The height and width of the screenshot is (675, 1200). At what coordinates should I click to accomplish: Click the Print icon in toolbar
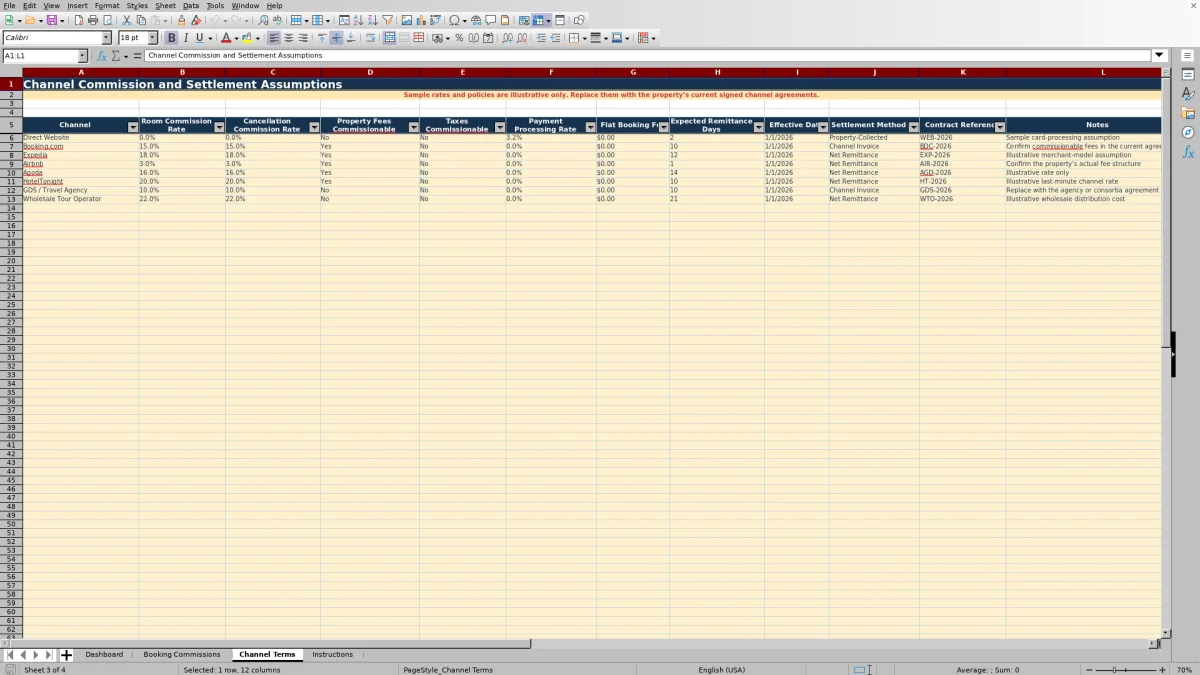(93, 20)
